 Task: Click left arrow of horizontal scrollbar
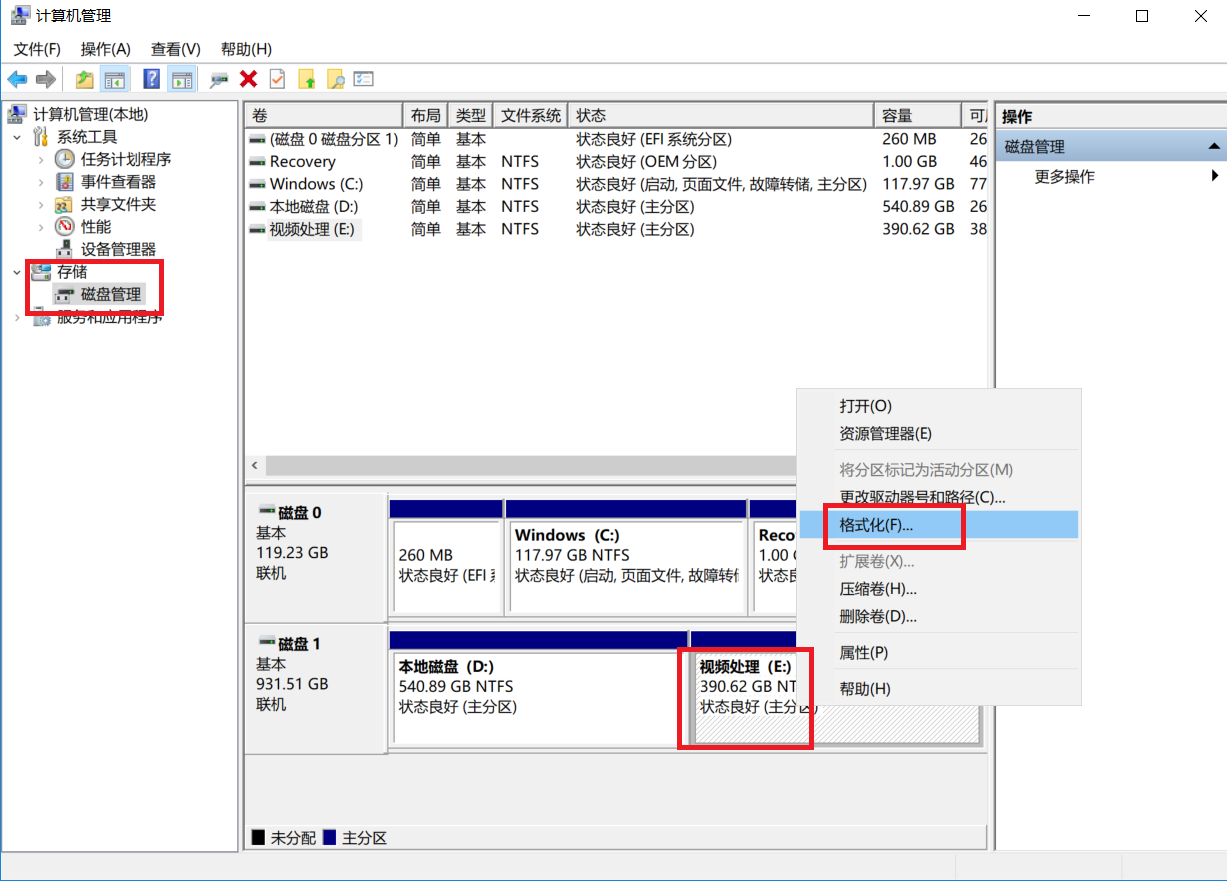point(255,466)
